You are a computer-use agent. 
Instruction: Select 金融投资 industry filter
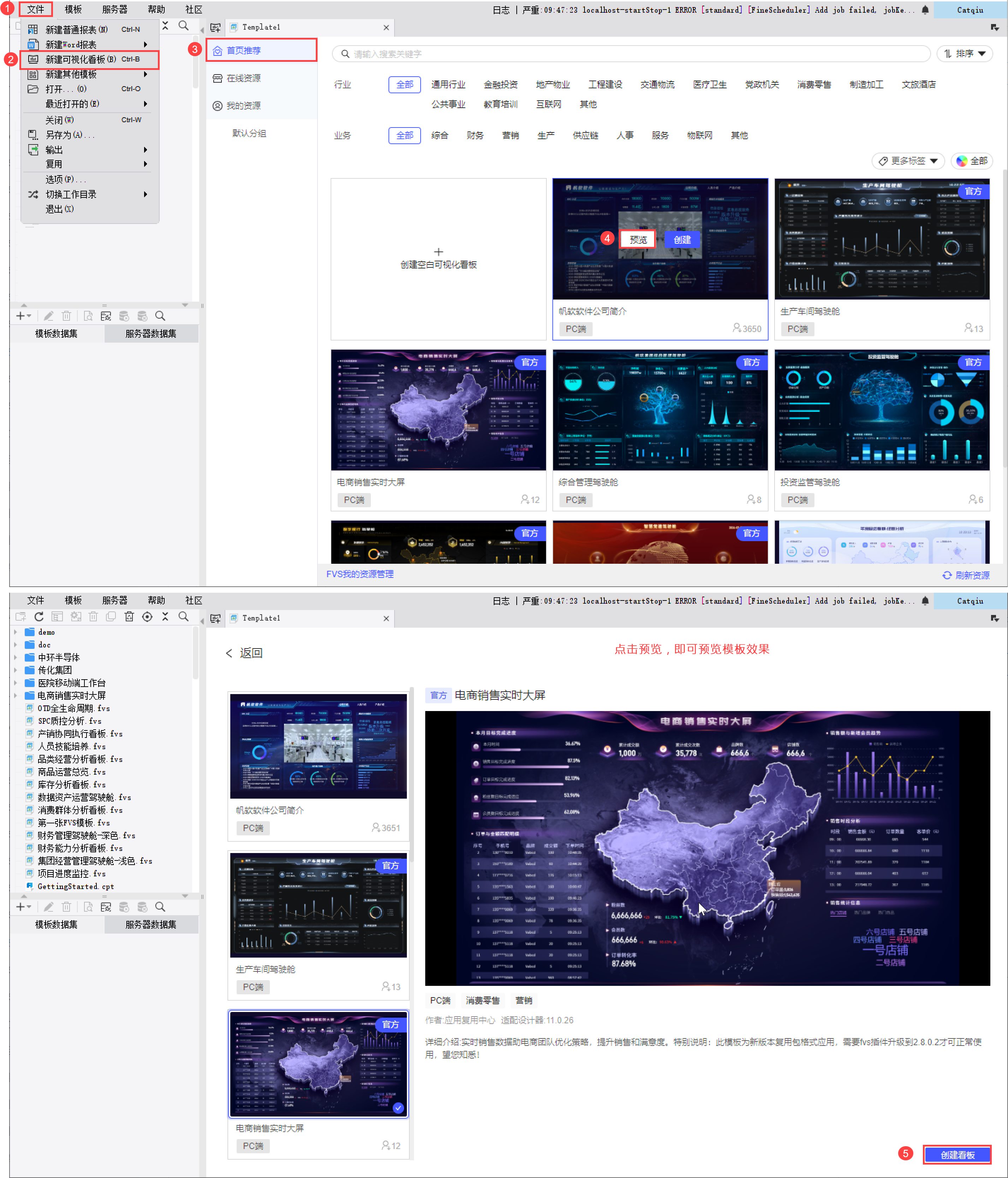click(500, 85)
